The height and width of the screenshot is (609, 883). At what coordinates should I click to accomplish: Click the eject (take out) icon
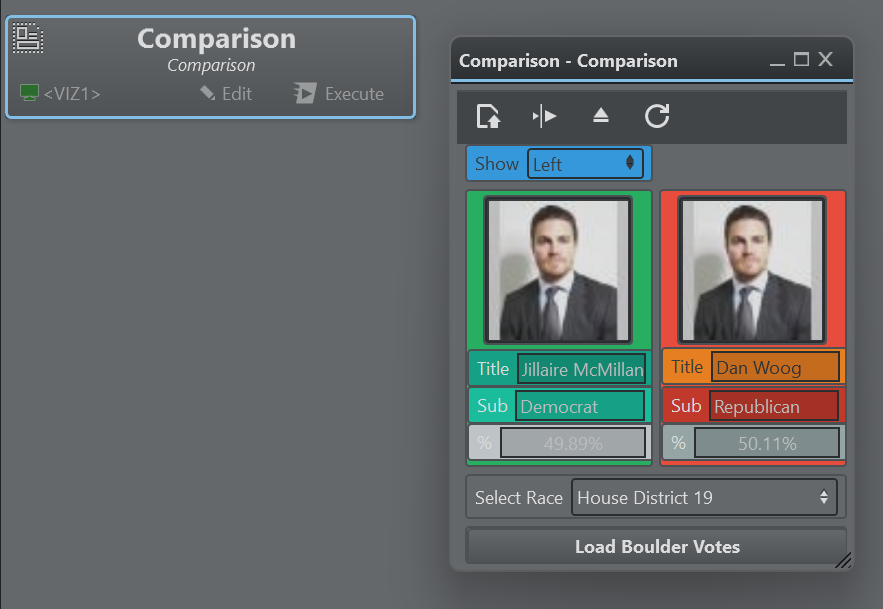600,116
